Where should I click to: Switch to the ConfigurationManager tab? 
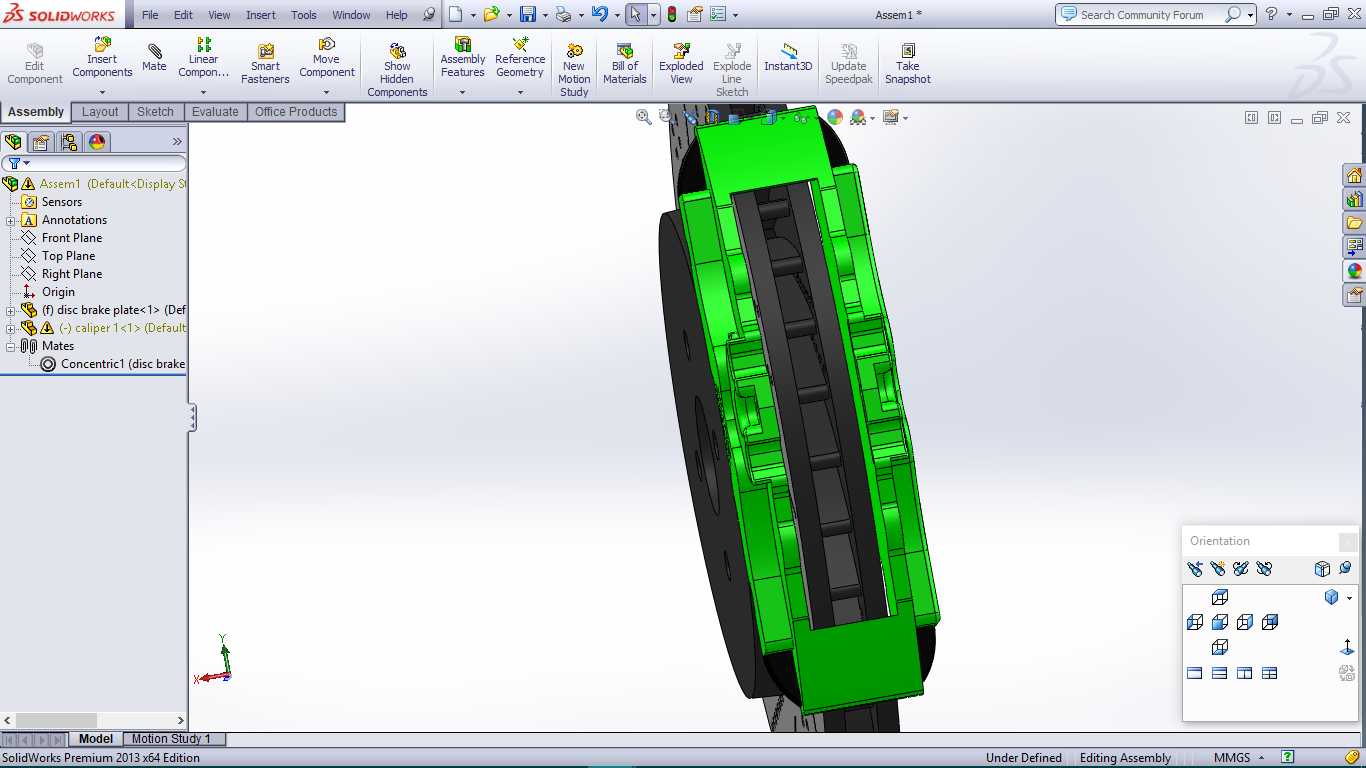click(69, 142)
